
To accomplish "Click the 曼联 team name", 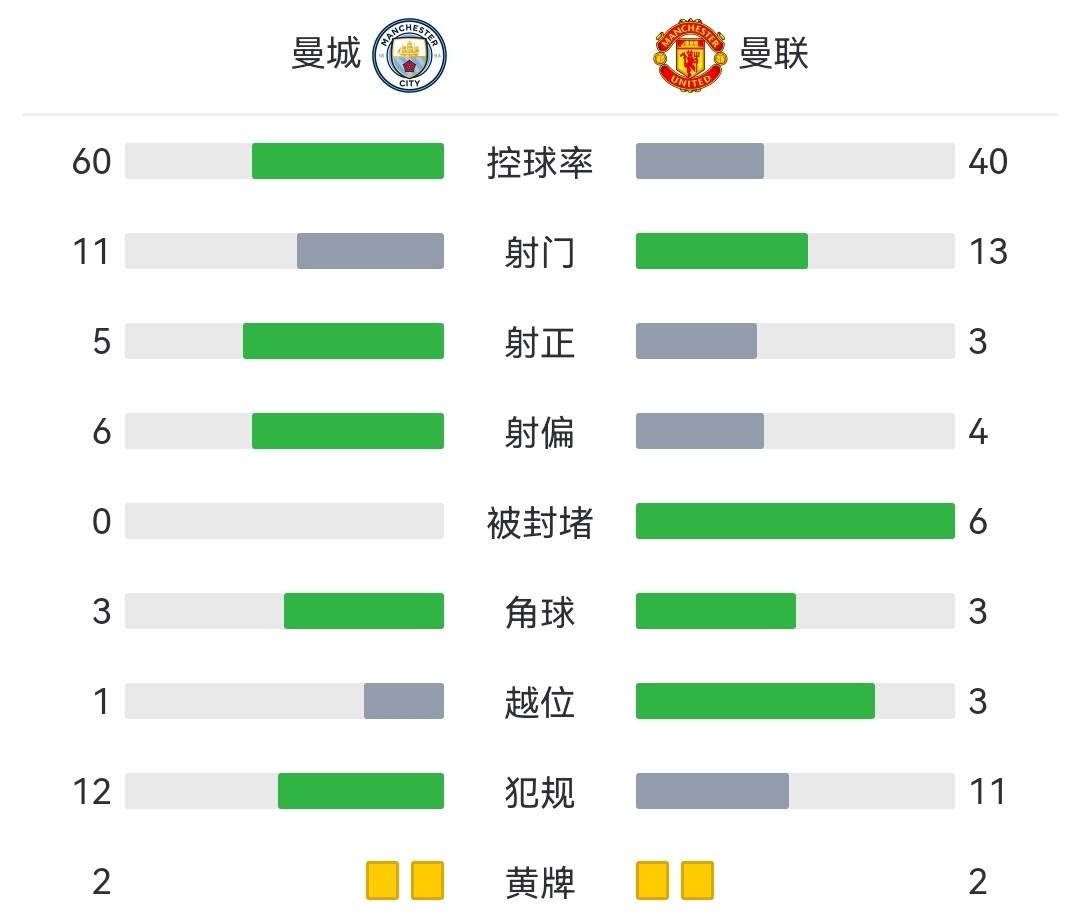I will (773, 54).
